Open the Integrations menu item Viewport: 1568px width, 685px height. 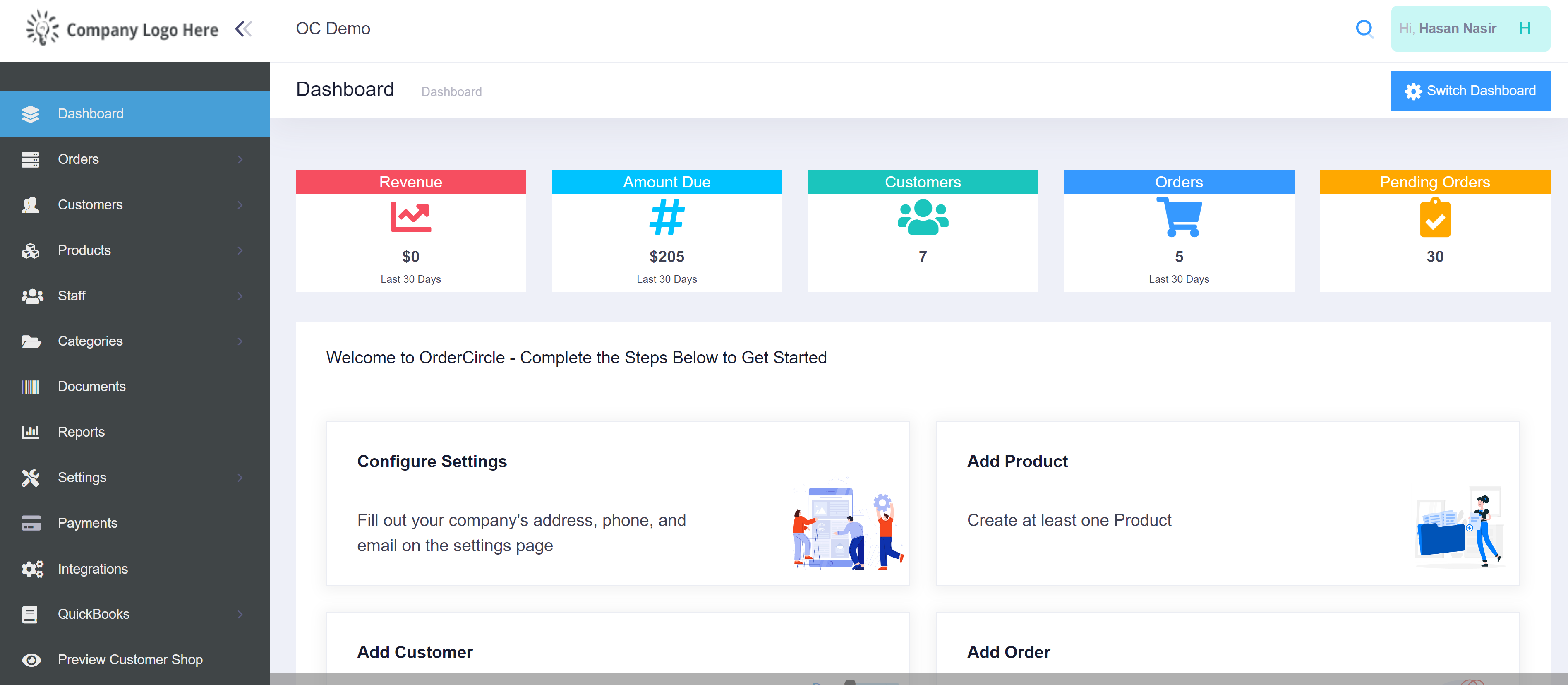134,569
